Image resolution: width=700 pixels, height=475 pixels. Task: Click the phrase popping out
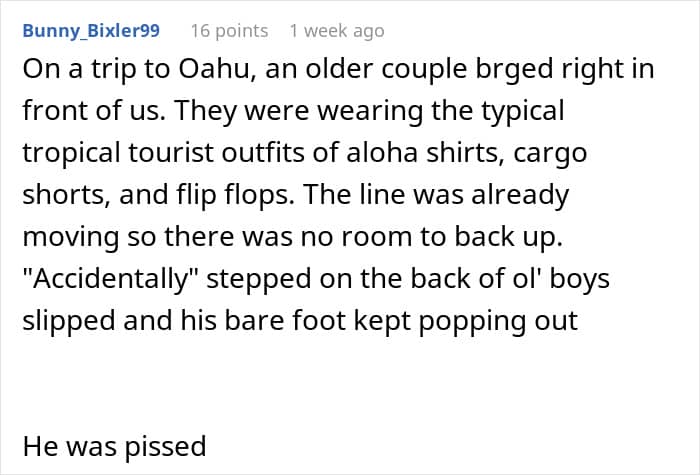(x=498, y=322)
